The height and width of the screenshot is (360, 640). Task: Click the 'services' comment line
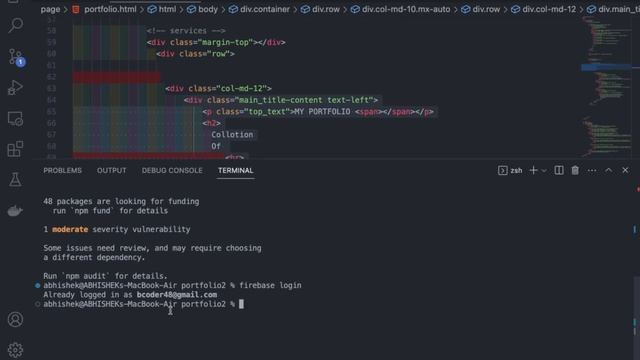(186, 31)
